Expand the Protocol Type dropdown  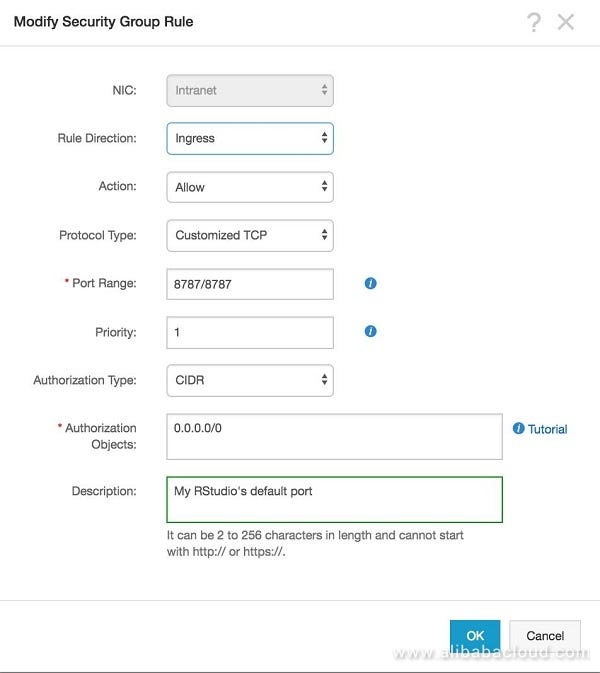[x=249, y=235]
